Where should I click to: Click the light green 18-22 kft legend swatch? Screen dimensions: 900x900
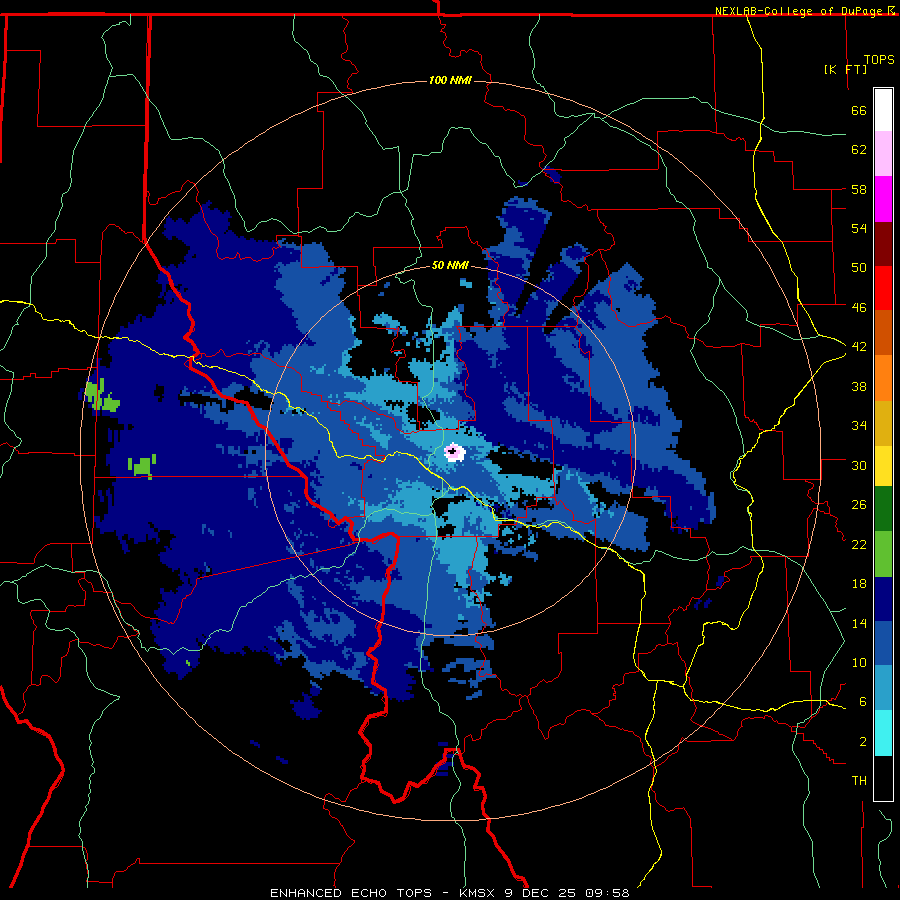(883, 554)
